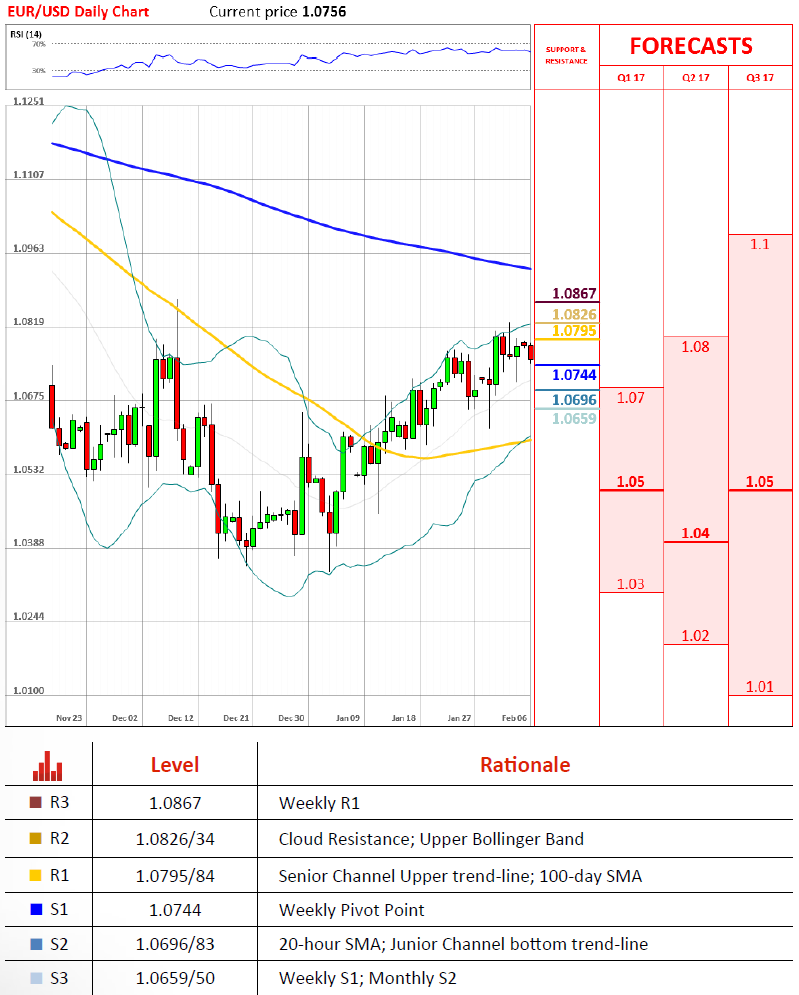This screenshot has width=799, height=995.
Task: Click the RSI 30% level label
Action: point(39,71)
